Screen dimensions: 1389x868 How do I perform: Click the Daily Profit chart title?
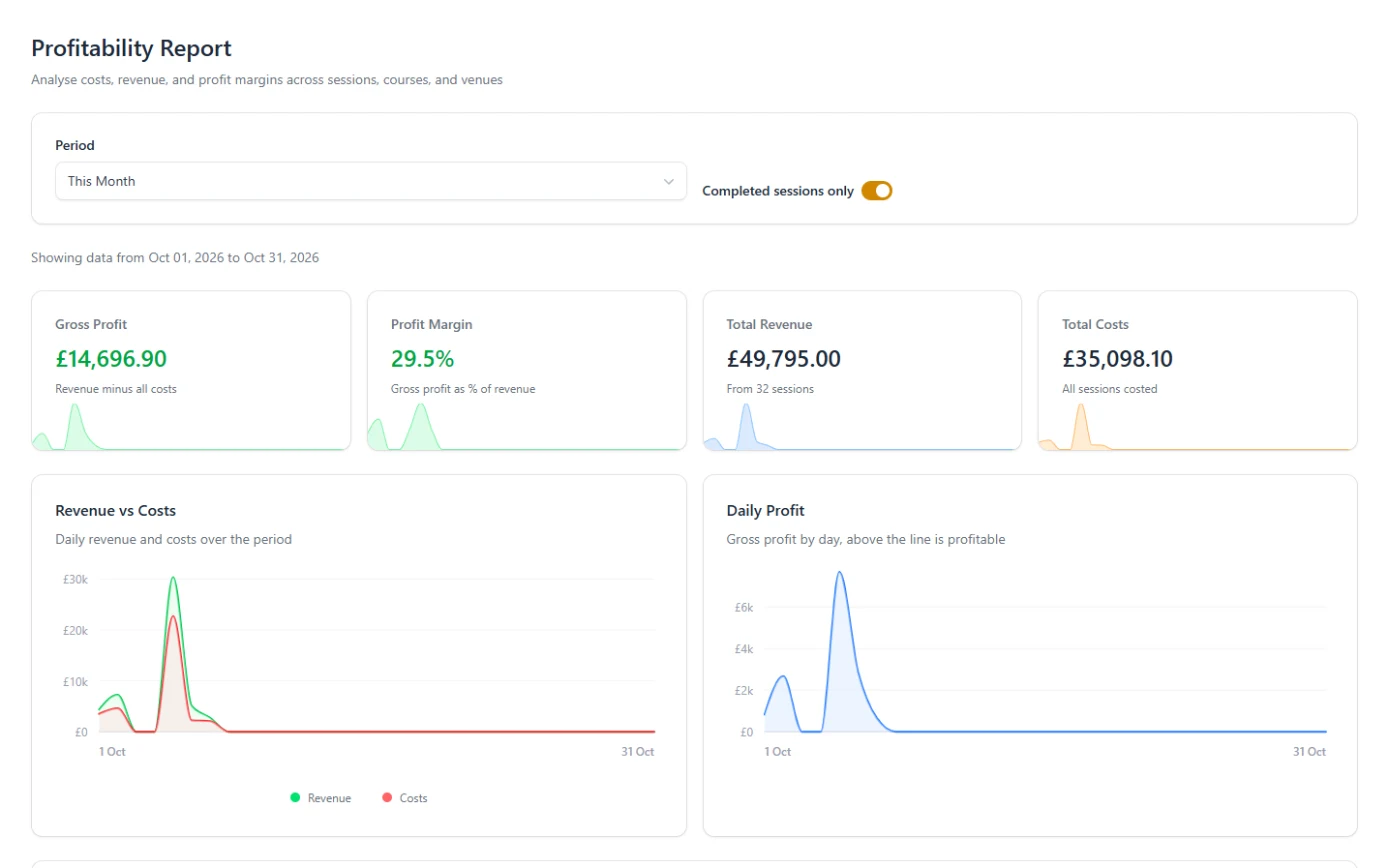tap(766, 511)
